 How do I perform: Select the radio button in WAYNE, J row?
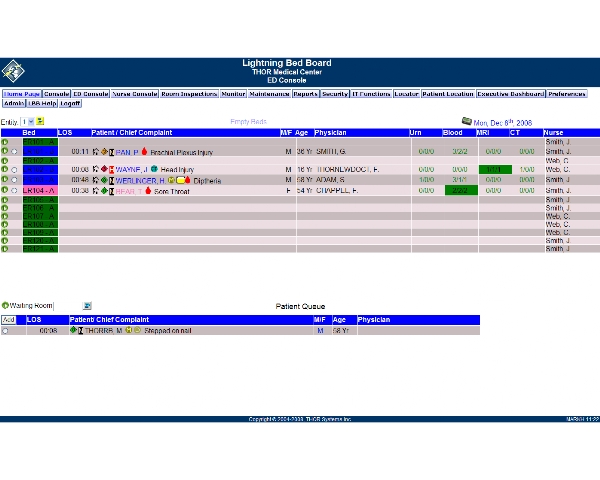pyautogui.click(x=14, y=170)
